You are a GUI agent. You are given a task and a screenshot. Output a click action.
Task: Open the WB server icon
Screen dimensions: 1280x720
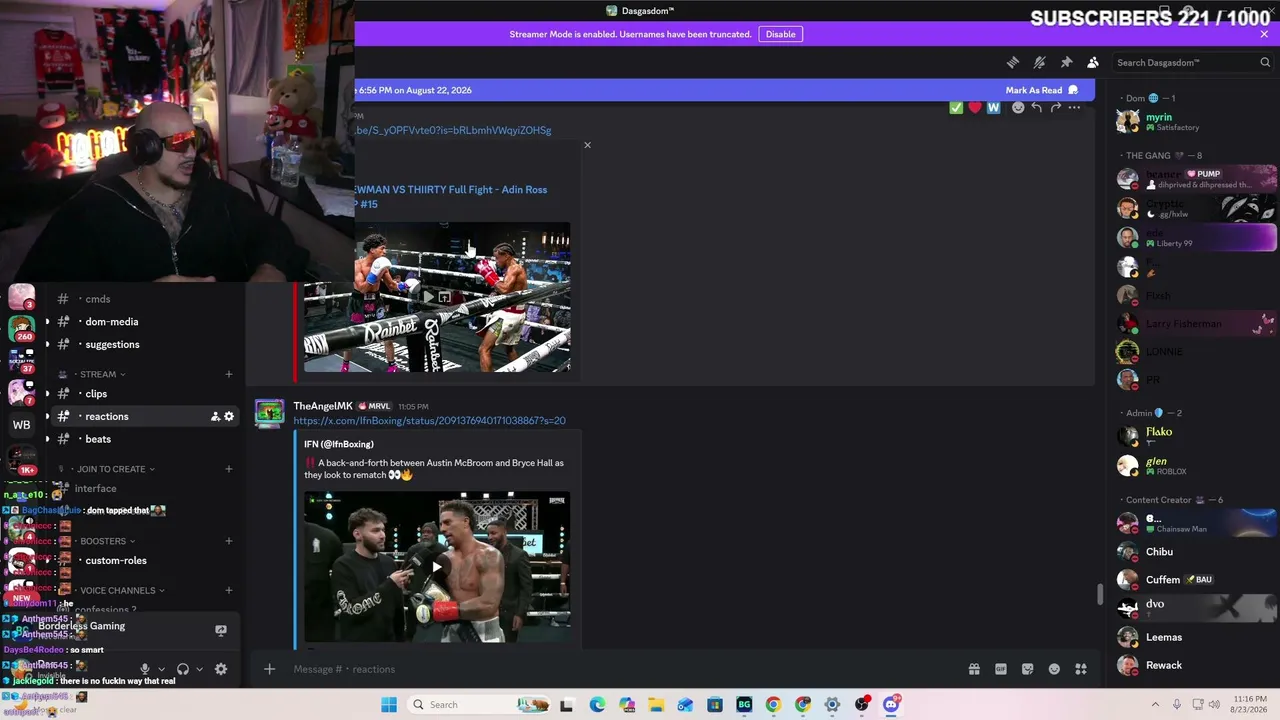point(21,425)
